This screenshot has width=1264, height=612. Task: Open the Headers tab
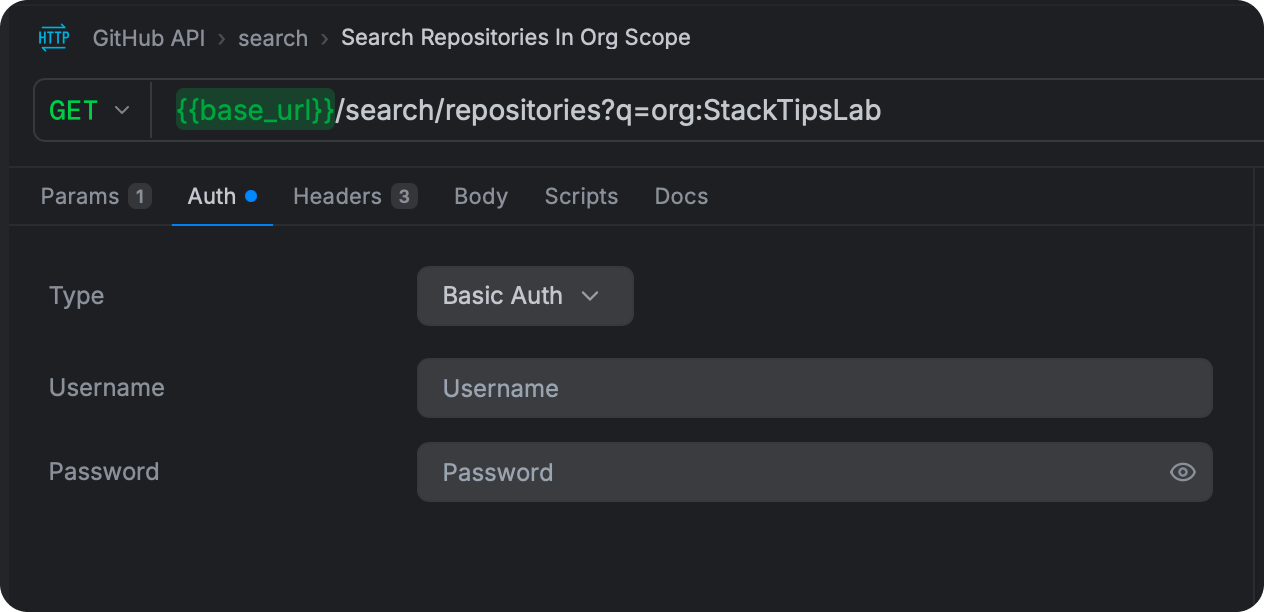(355, 196)
